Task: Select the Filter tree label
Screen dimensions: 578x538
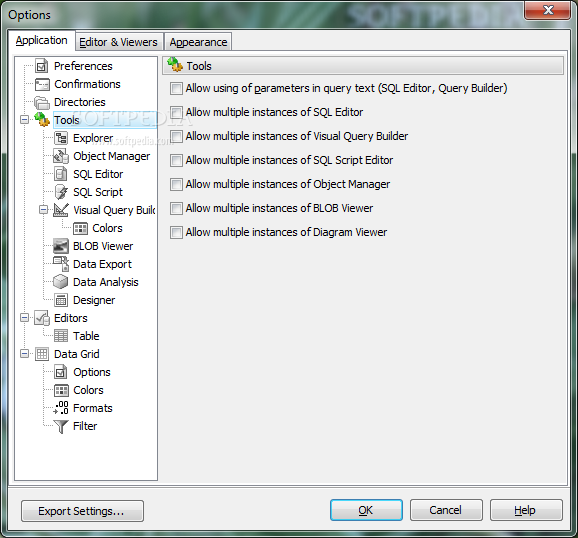Action: point(85,426)
